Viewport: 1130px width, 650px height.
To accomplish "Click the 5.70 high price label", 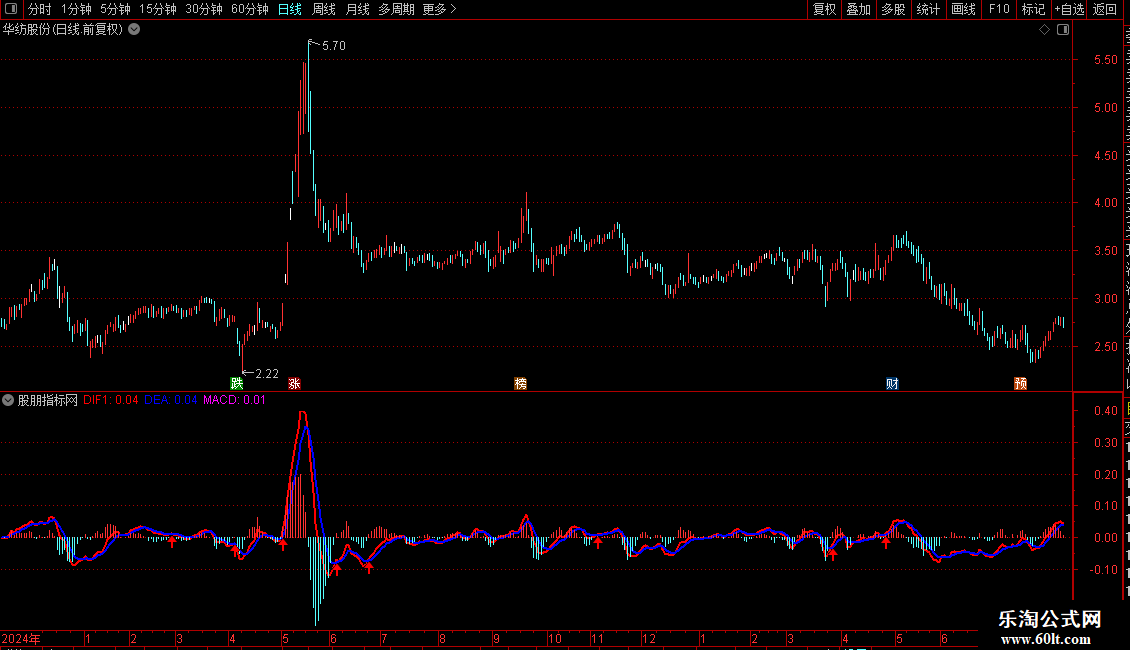I will pos(334,45).
